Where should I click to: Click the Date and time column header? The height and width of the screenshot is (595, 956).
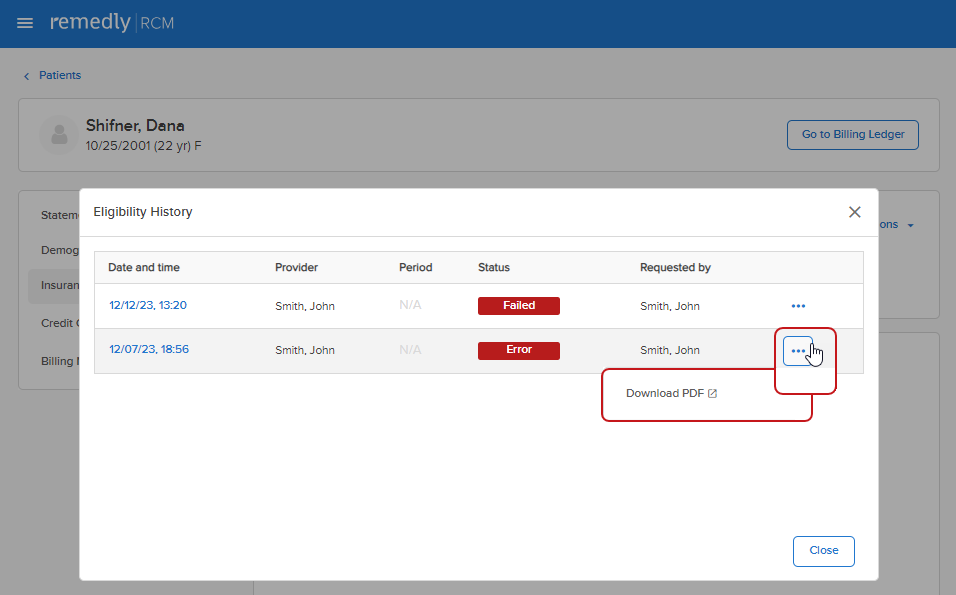click(144, 268)
